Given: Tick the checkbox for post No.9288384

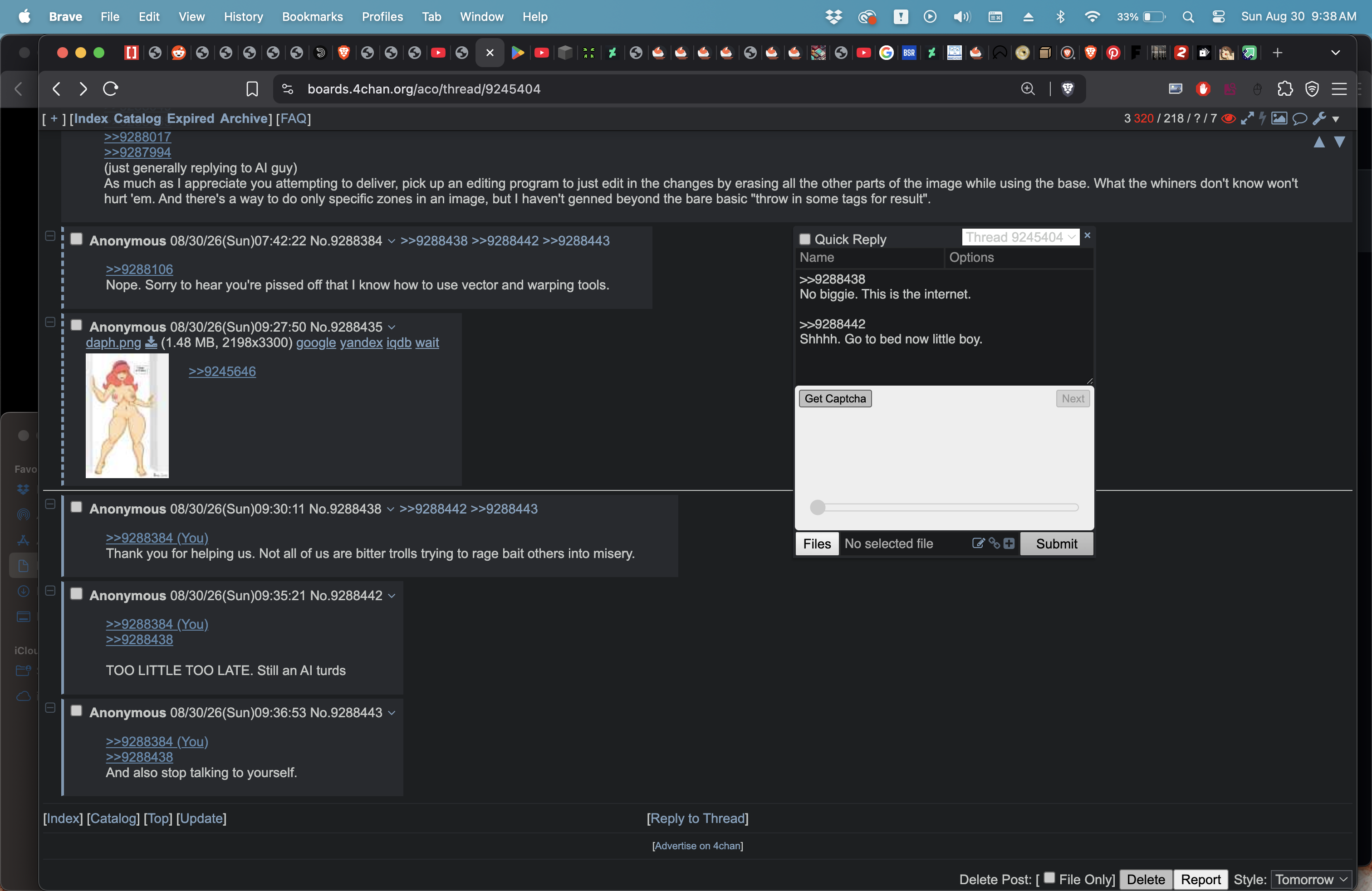Looking at the screenshot, I should pyautogui.click(x=76, y=239).
